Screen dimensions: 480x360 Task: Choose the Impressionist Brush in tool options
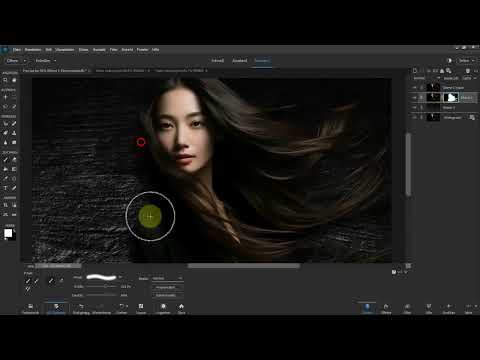(x=36, y=281)
